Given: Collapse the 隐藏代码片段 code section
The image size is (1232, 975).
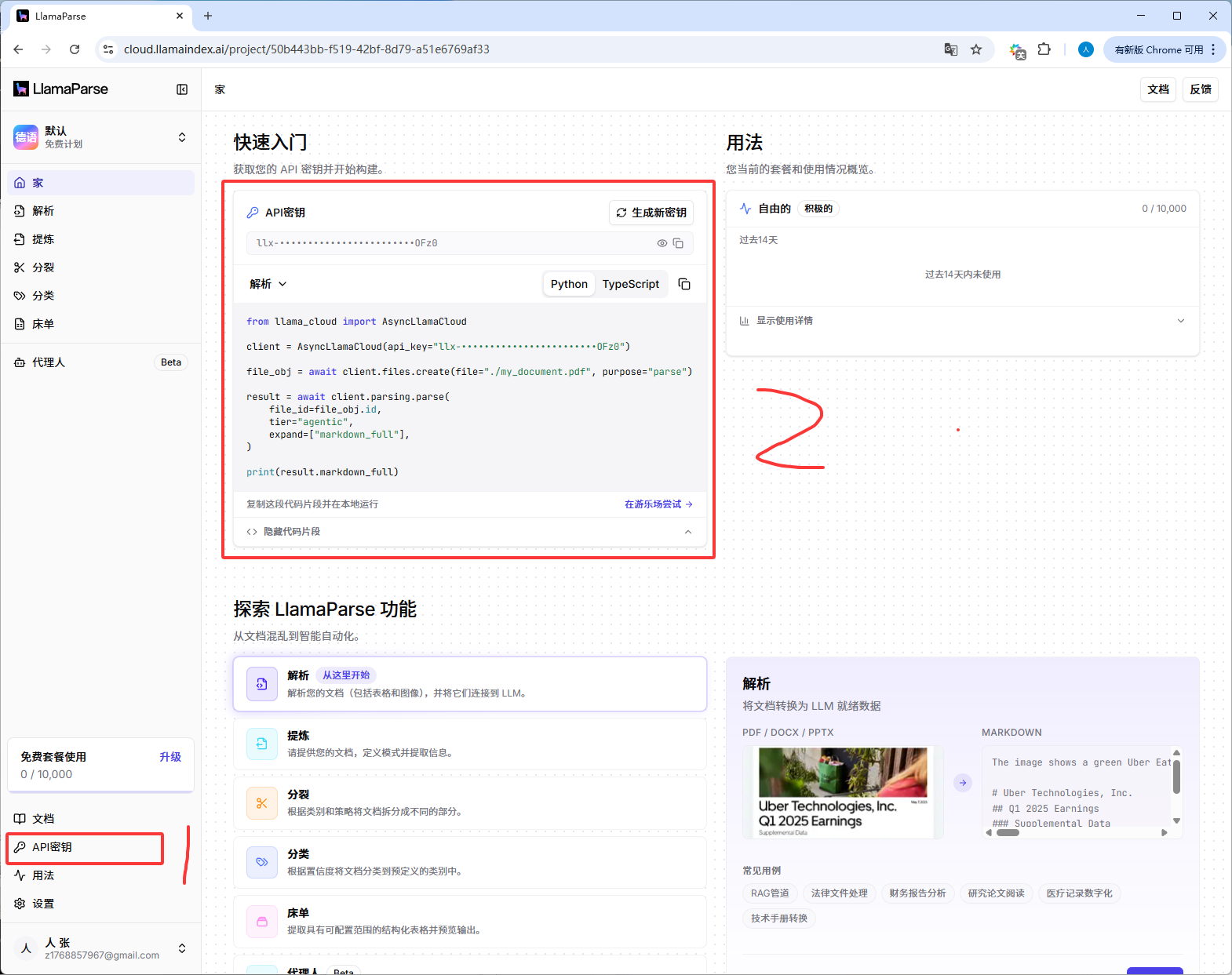Looking at the screenshot, I should 469,532.
